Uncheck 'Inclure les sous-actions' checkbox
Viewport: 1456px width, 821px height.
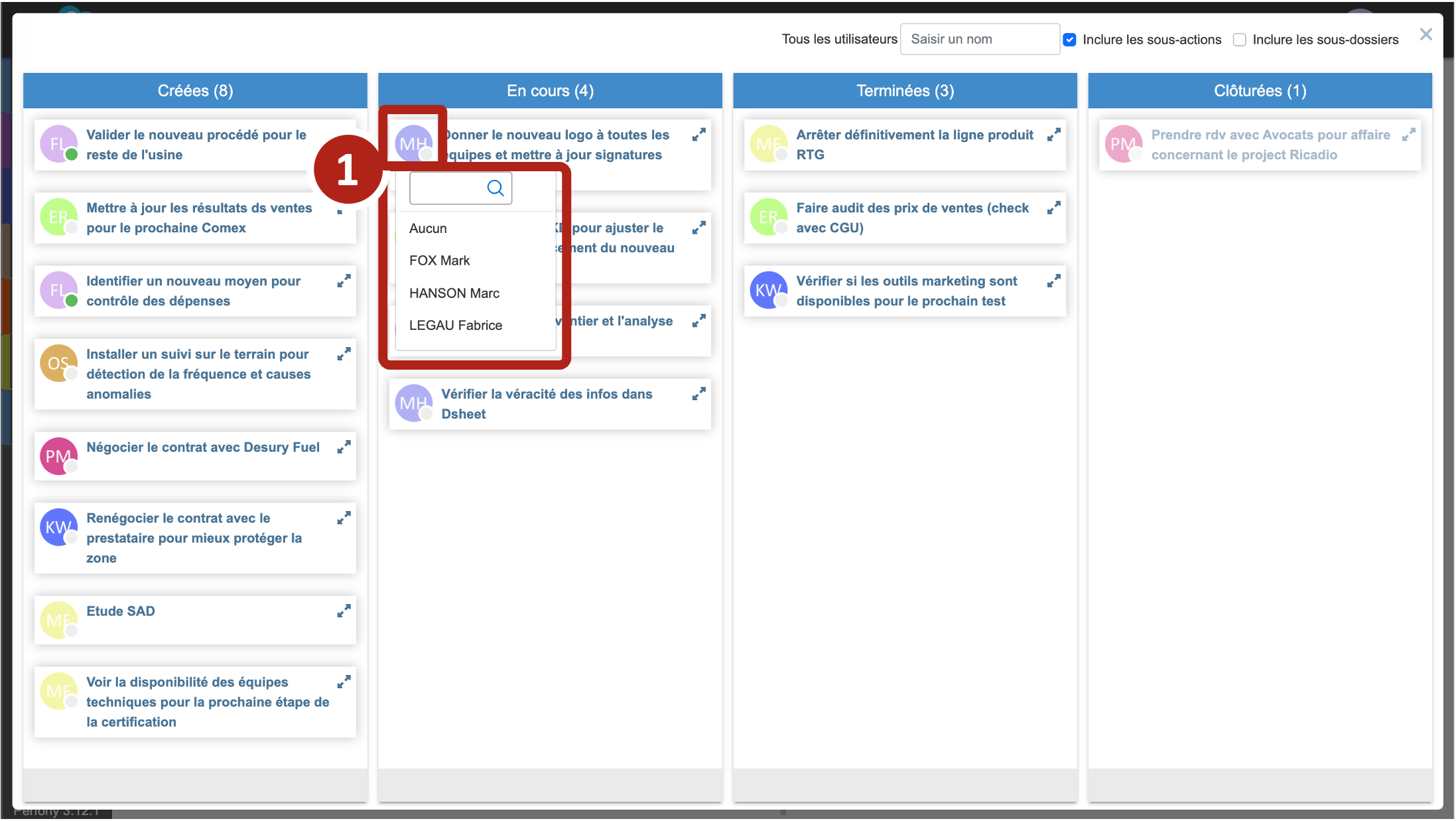click(1069, 40)
